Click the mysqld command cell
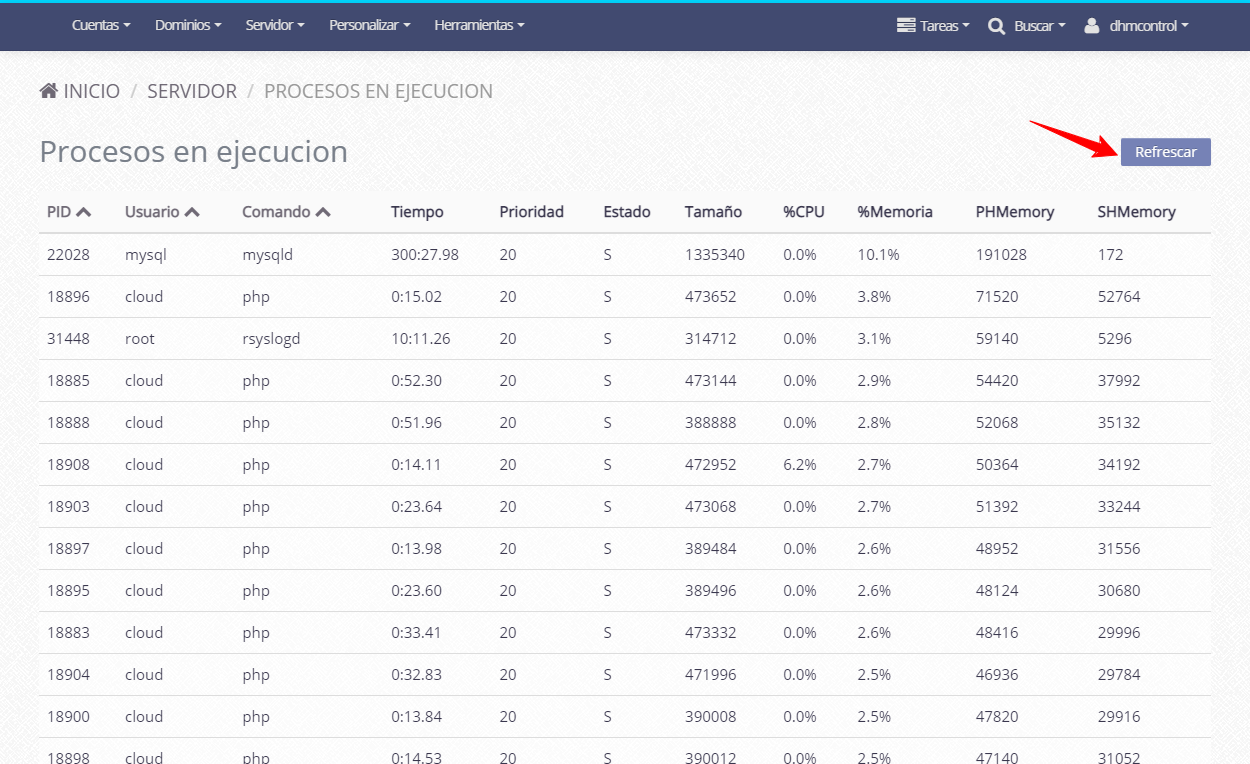The height and width of the screenshot is (764, 1250). (x=267, y=255)
